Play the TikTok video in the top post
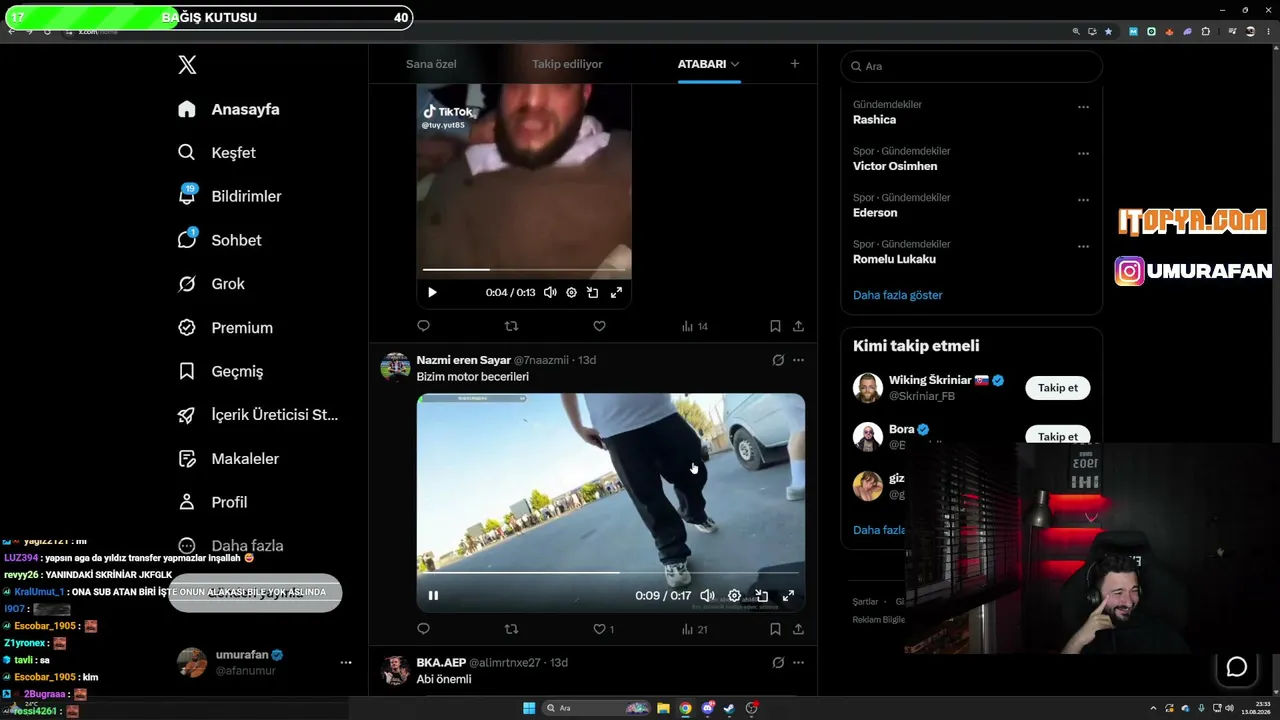 (x=432, y=293)
